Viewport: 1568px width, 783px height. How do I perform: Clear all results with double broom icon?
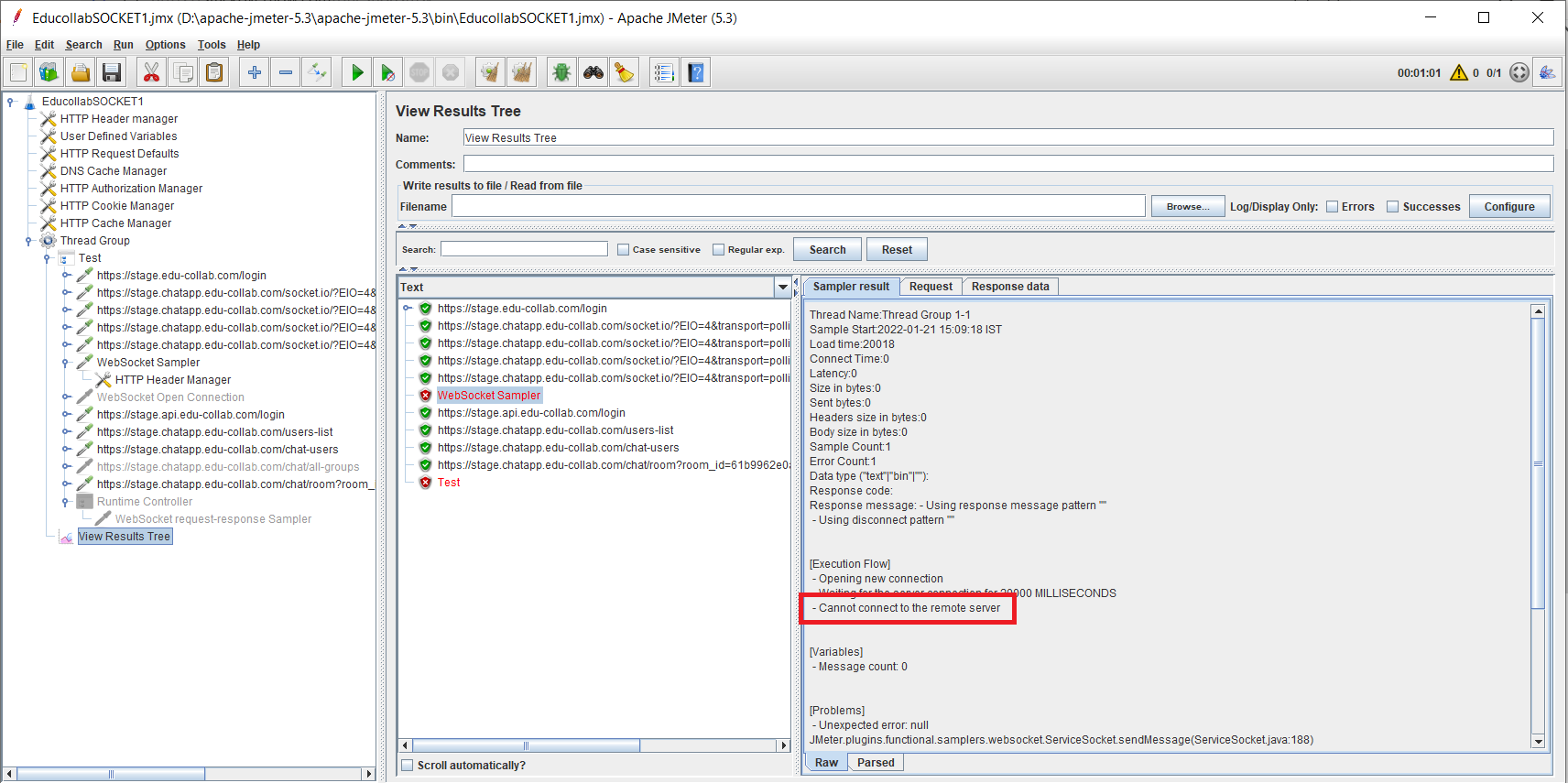coord(522,72)
